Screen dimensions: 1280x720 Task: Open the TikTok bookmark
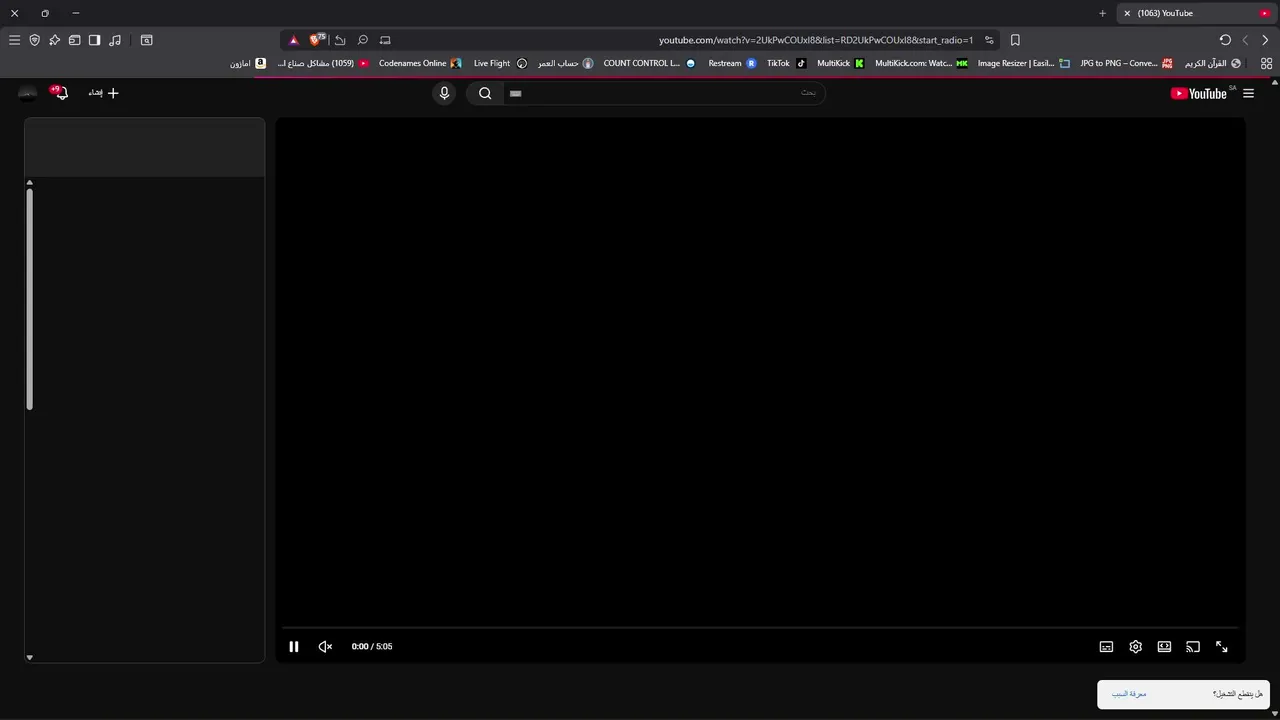[786, 63]
